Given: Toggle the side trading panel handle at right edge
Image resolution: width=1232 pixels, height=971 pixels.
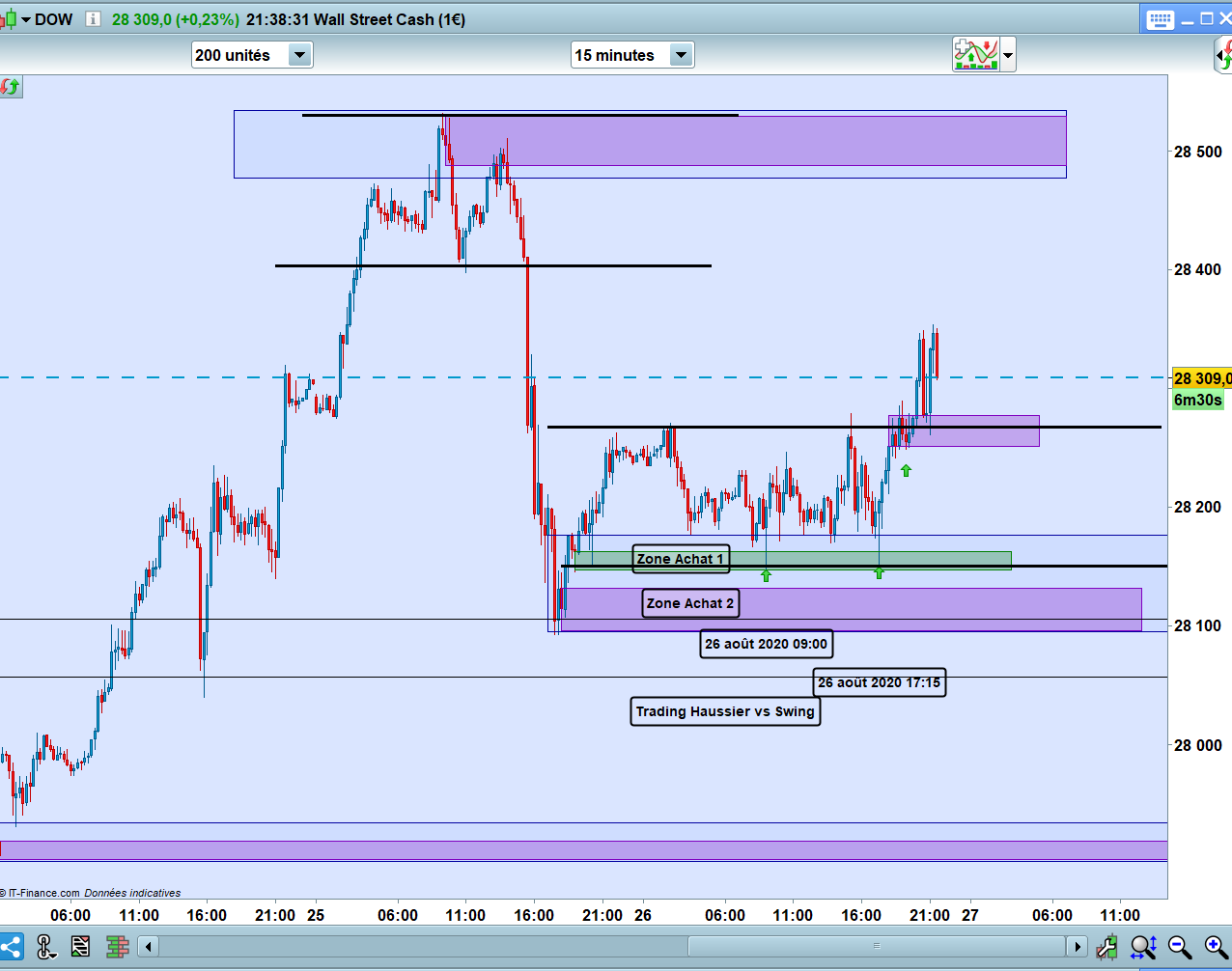Looking at the screenshot, I should [x=1223, y=55].
